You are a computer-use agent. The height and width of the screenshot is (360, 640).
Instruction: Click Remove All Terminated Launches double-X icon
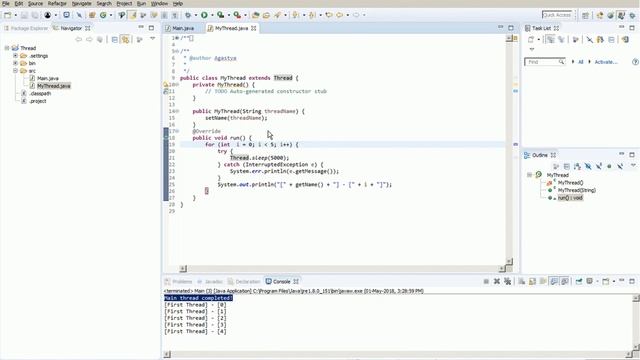507,281
